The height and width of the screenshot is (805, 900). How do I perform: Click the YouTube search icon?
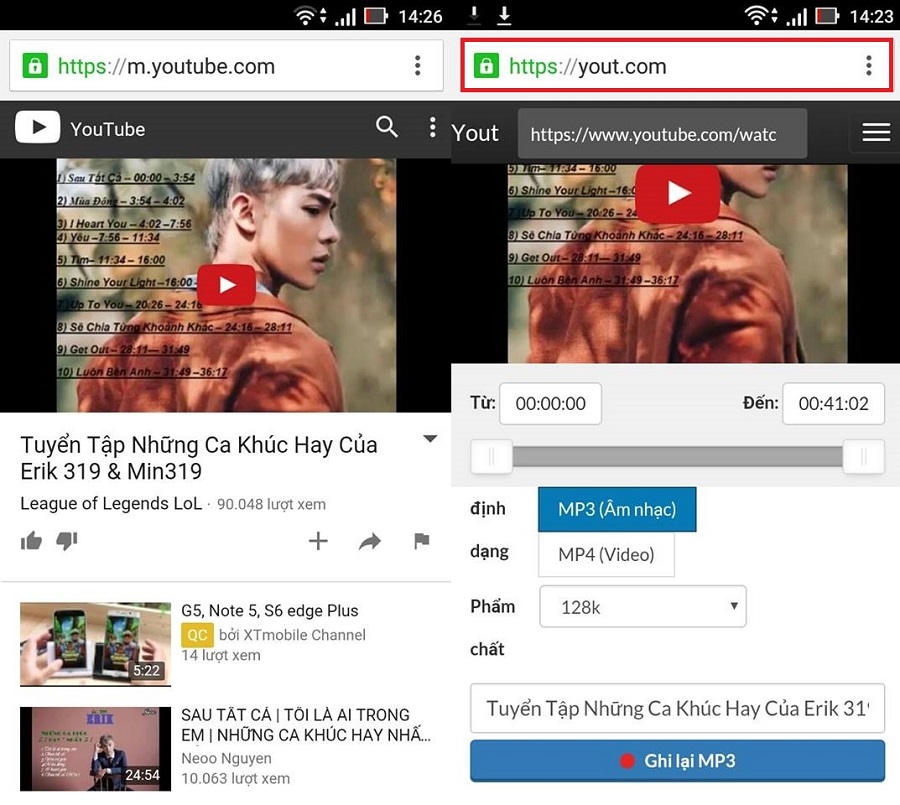pos(387,128)
